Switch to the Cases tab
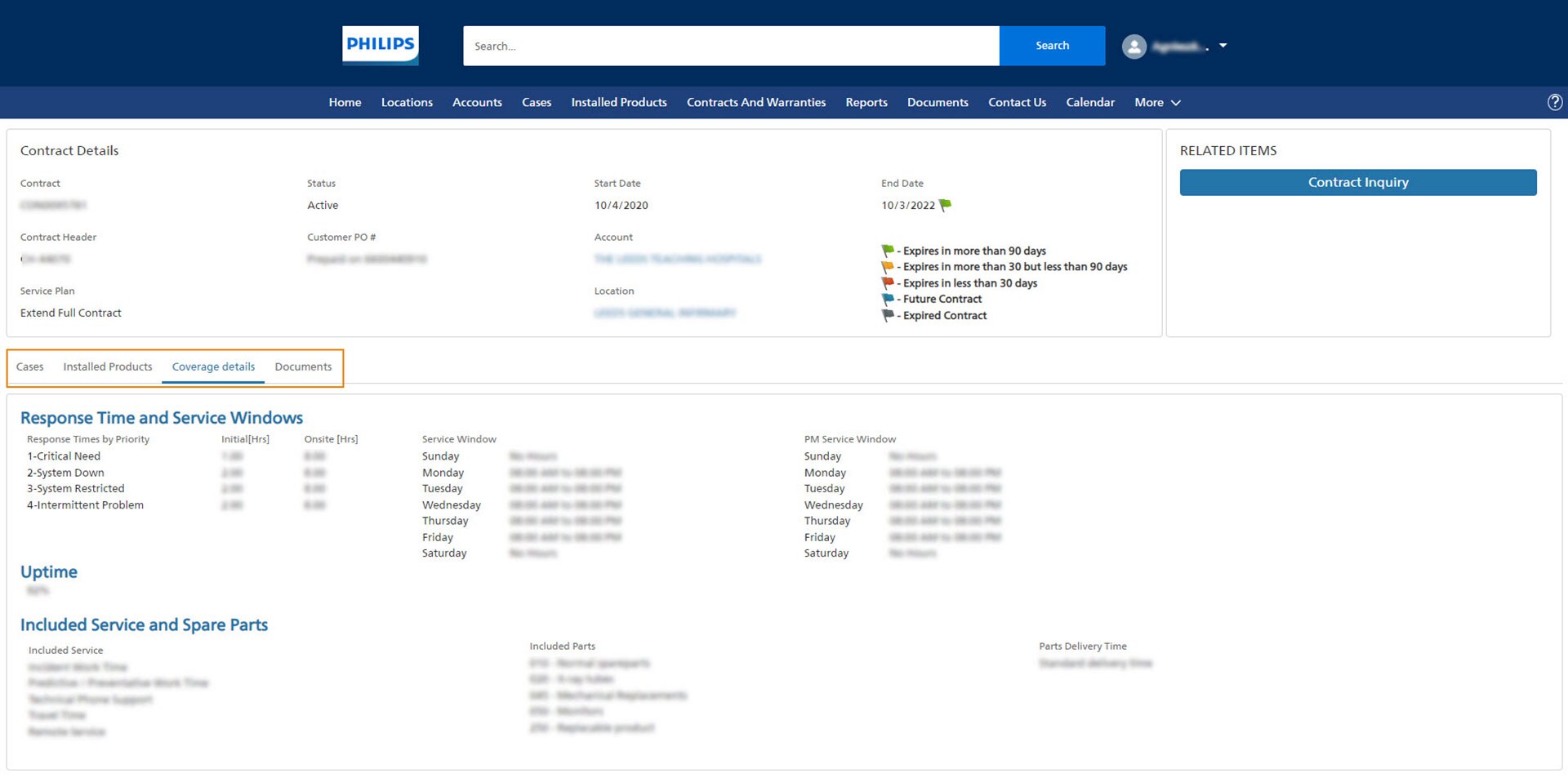The height and width of the screenshot is (782, 1568). [x=30, y=367]
